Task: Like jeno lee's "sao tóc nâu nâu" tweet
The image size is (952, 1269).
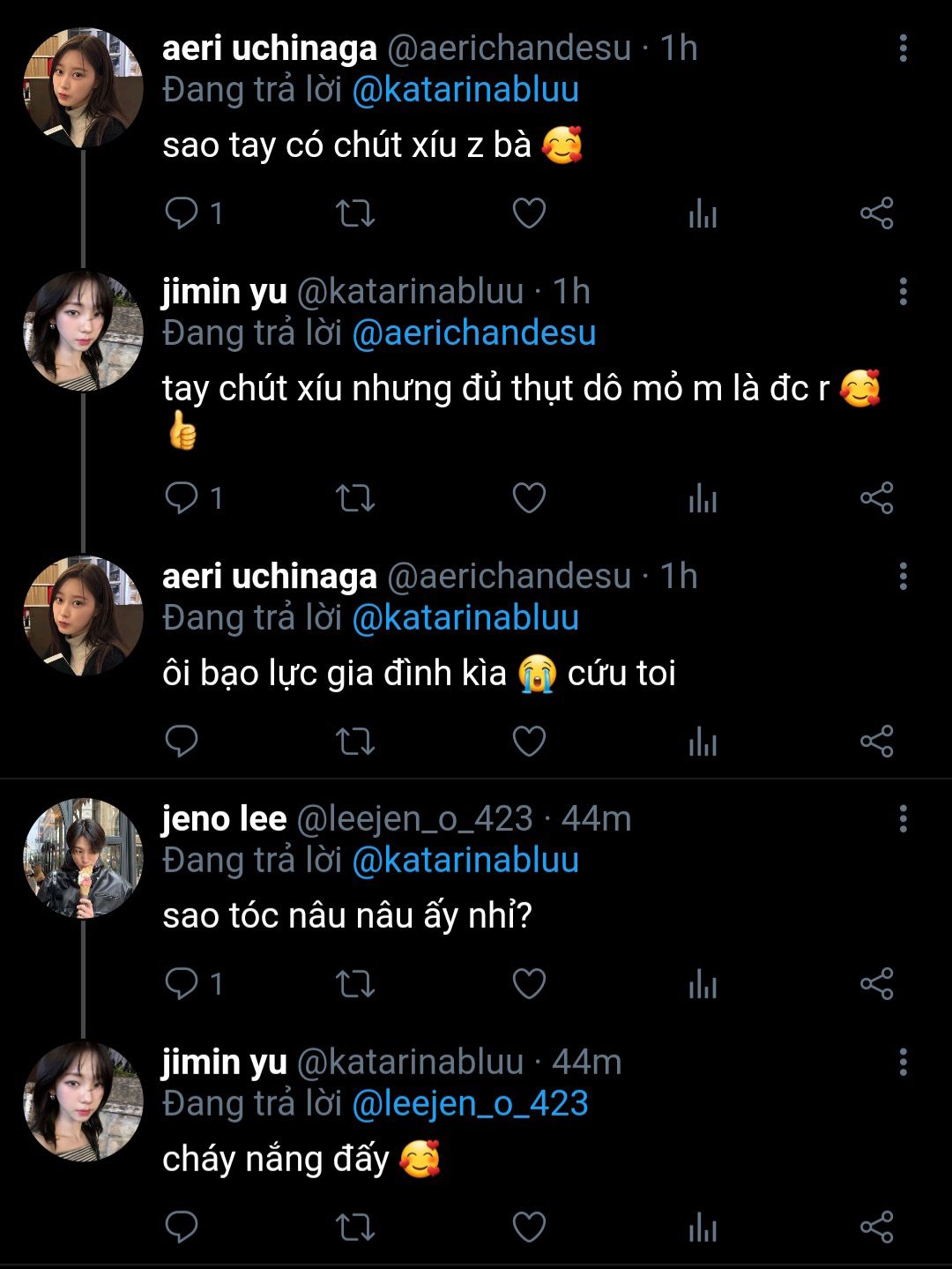Action: click(529, 983)
